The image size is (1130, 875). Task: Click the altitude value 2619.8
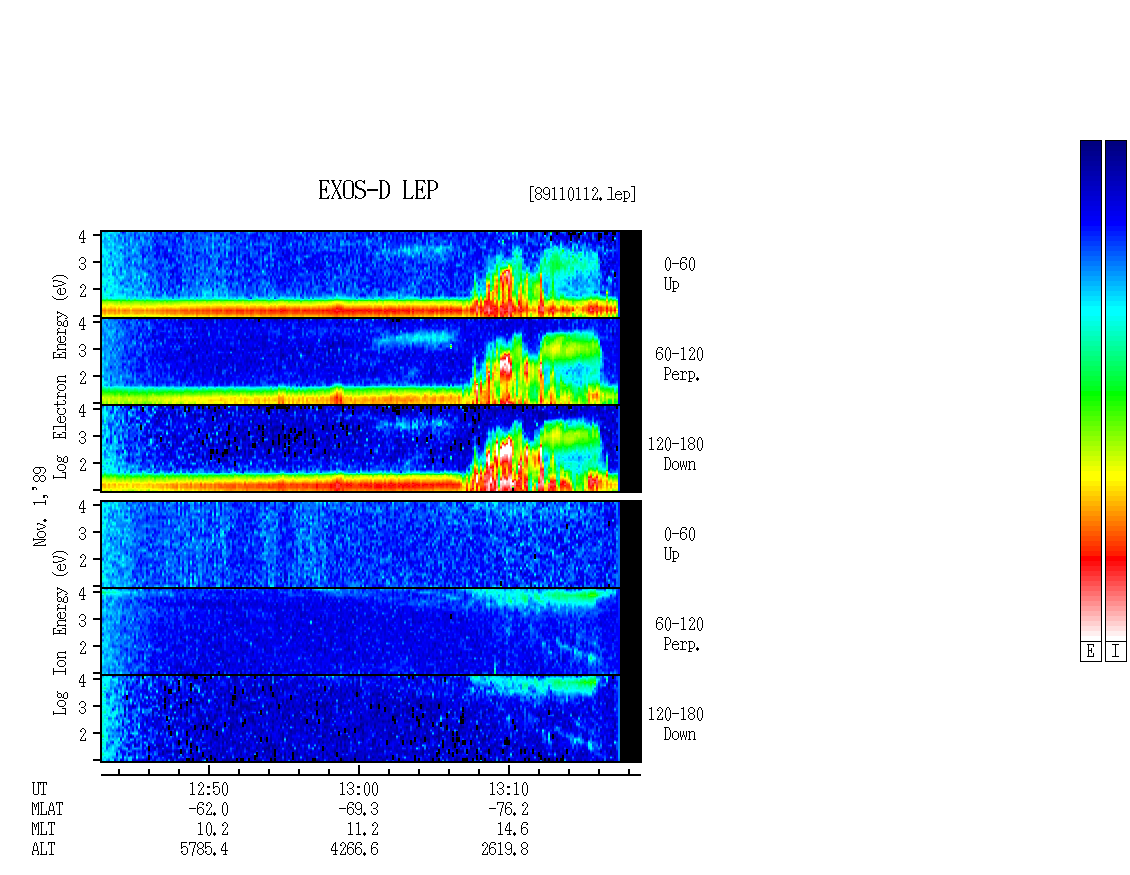[504, 850]
